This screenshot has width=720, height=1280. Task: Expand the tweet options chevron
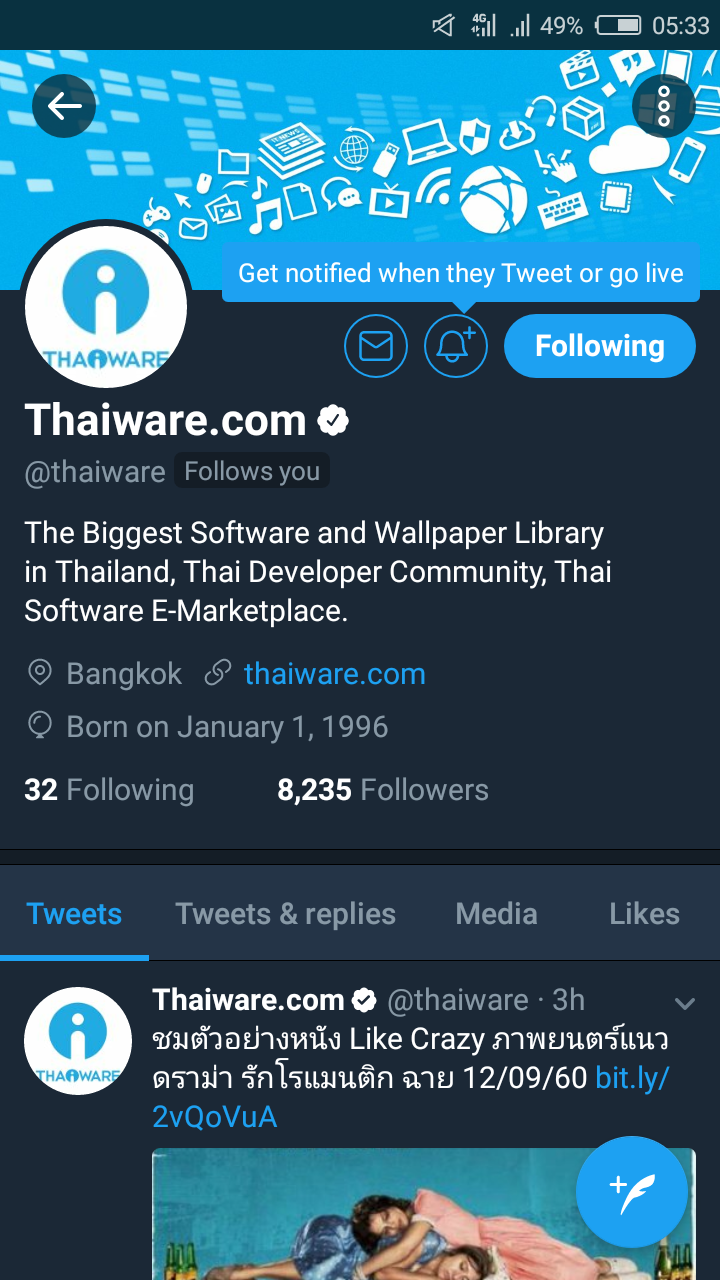coord(685,1003)
